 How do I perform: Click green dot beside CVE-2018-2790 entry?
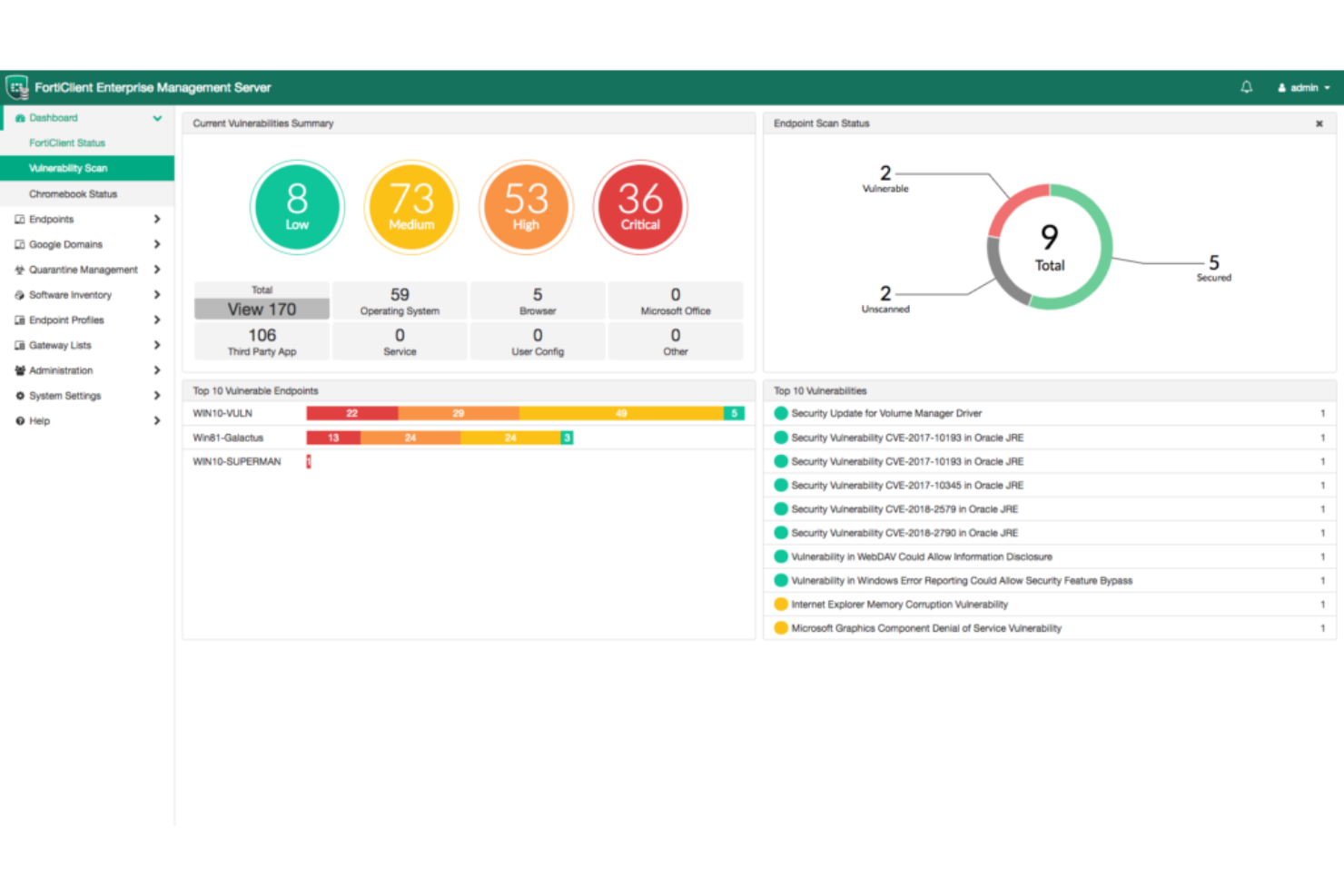tap(780, 533)
